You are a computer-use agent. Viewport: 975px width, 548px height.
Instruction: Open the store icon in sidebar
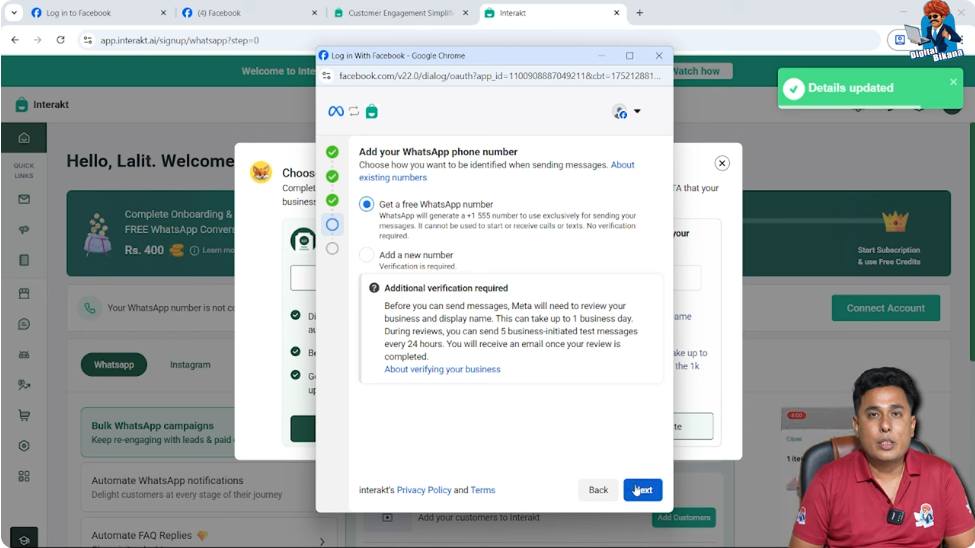click(24, 293)
